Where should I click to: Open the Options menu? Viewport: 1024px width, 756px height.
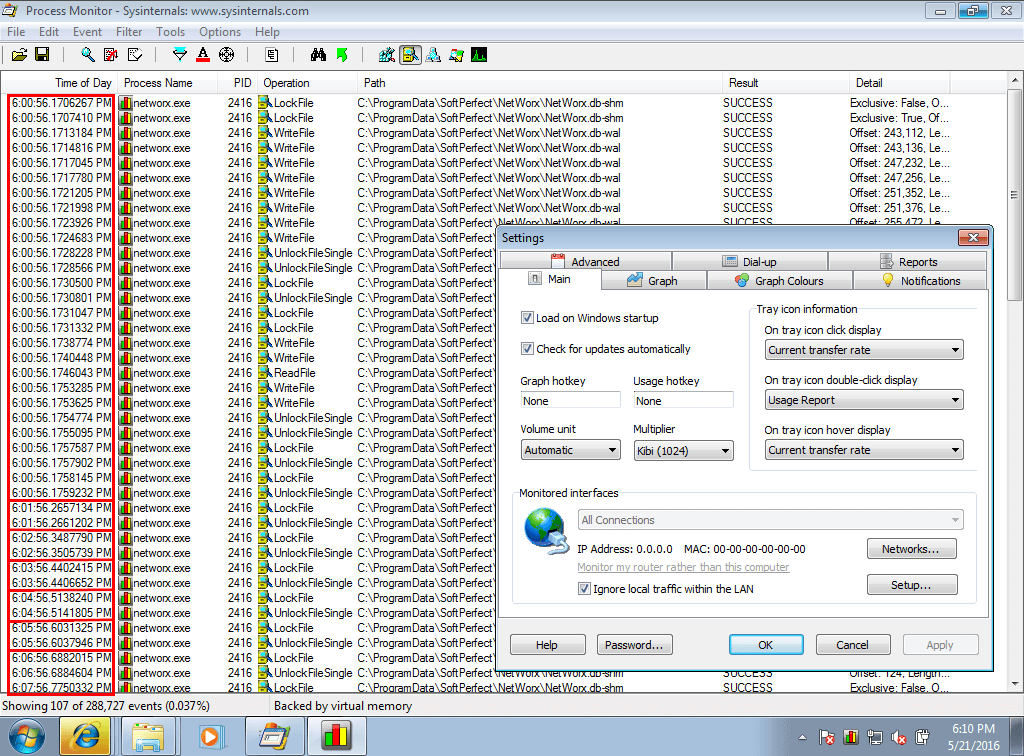point(220,32)
